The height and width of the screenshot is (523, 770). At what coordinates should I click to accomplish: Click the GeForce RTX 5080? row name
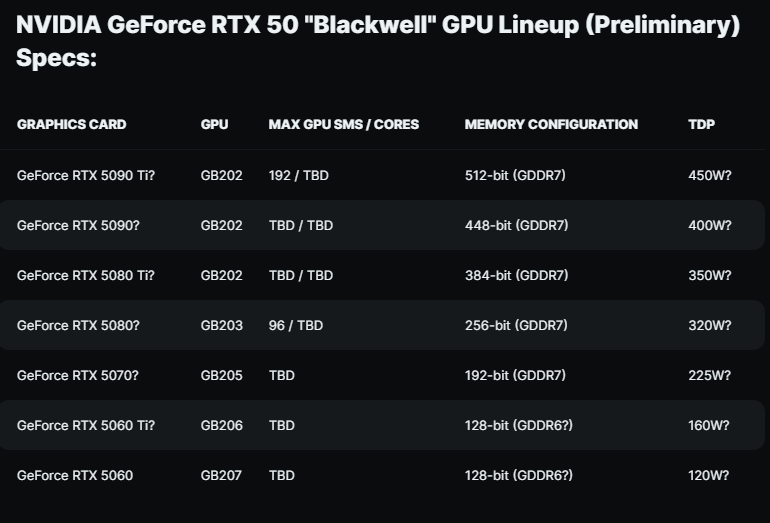(78, 325)
